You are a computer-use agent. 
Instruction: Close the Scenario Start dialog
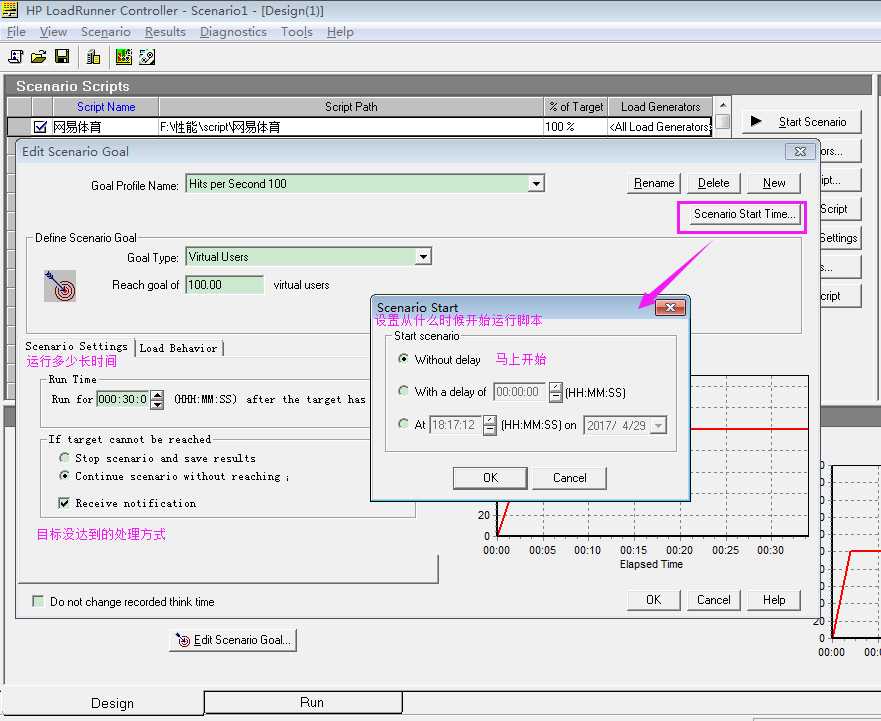click(x=670, y=307)
